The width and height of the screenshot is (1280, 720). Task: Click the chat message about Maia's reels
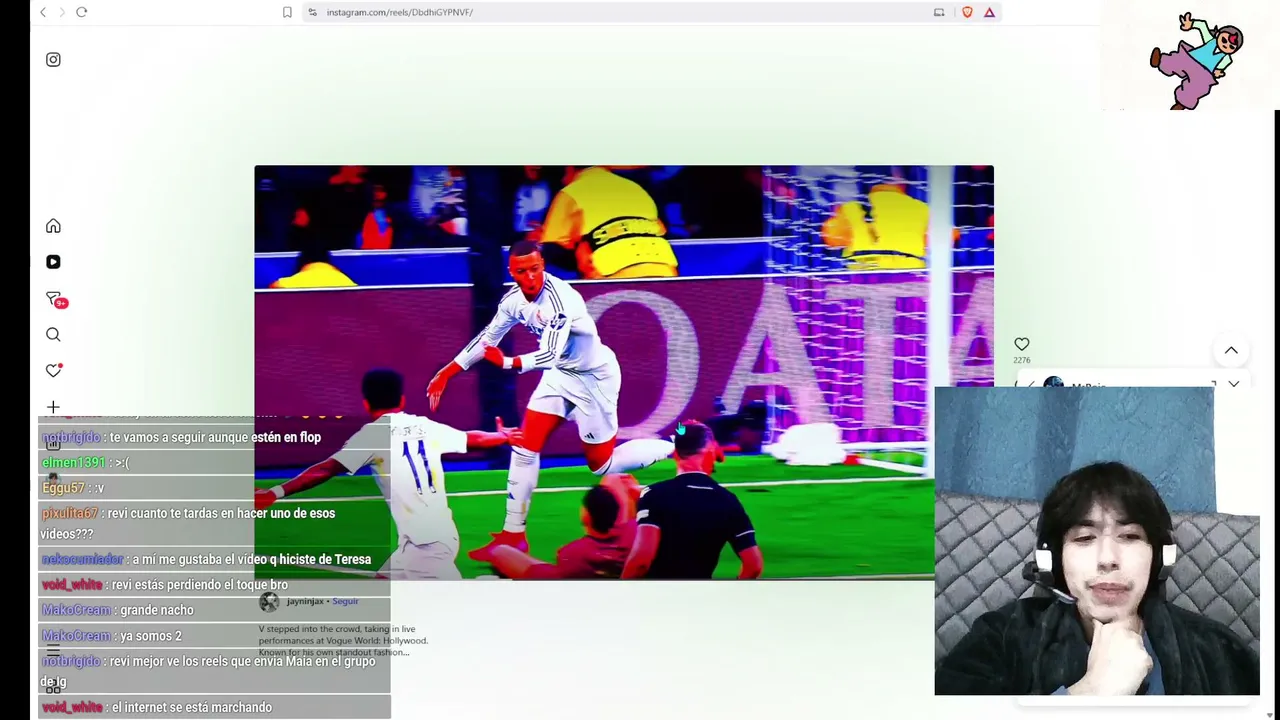[215, 671]
